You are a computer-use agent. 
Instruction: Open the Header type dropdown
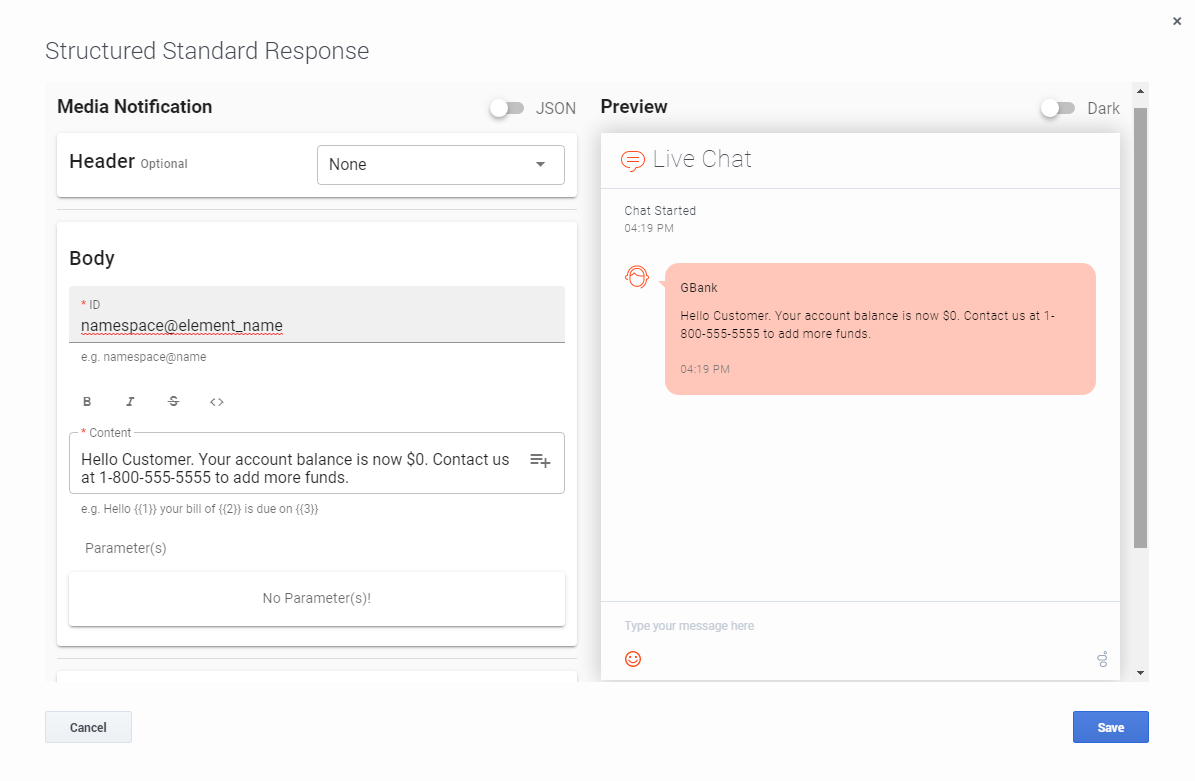coord(440,165)
